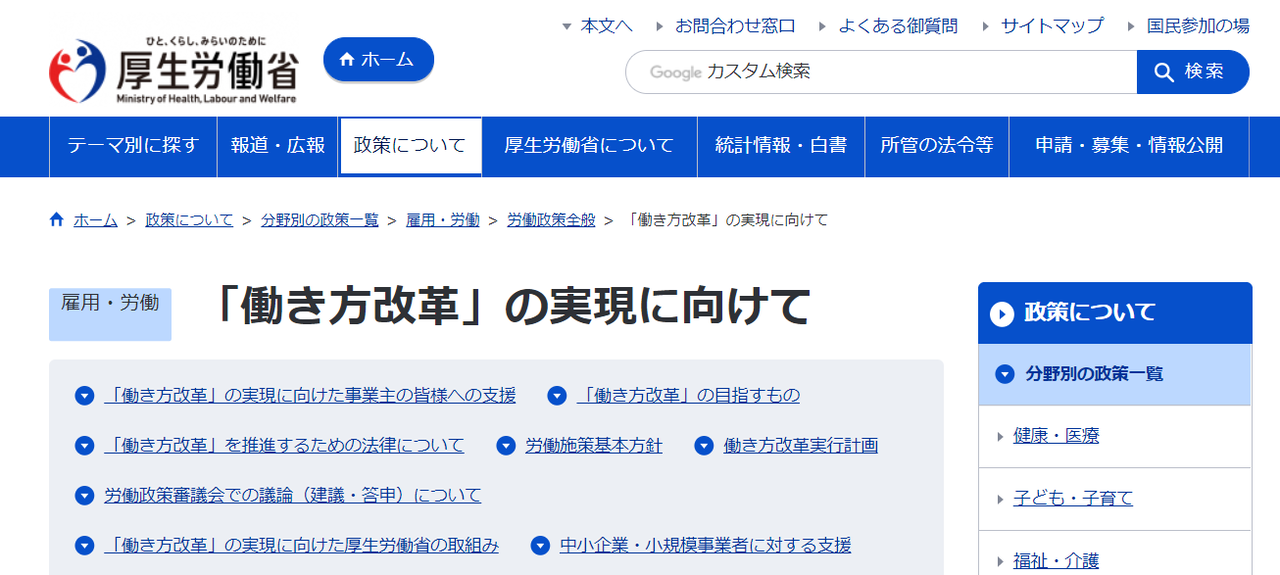The height and width of the screenshot is (575, 1280).
Task: Open the よくある御質問 link
Action: point(898,26)
